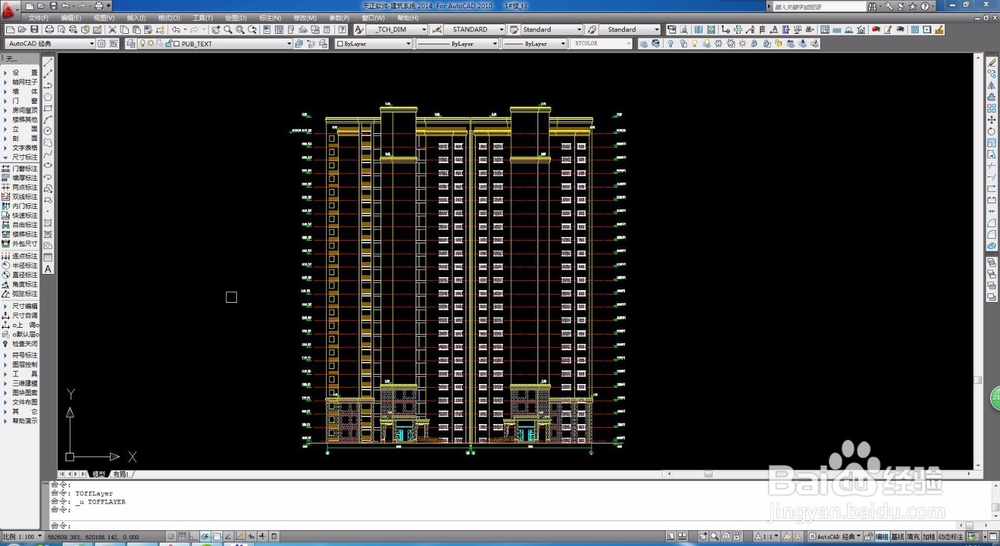Select the Ellipse draw tool
1000x546 pixels.
(x=48, y=165)
